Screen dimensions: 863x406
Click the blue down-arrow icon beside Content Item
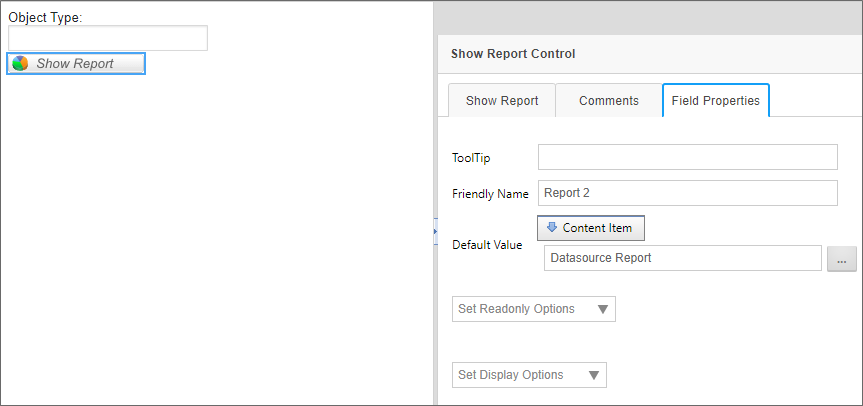(x=552, y=228)
